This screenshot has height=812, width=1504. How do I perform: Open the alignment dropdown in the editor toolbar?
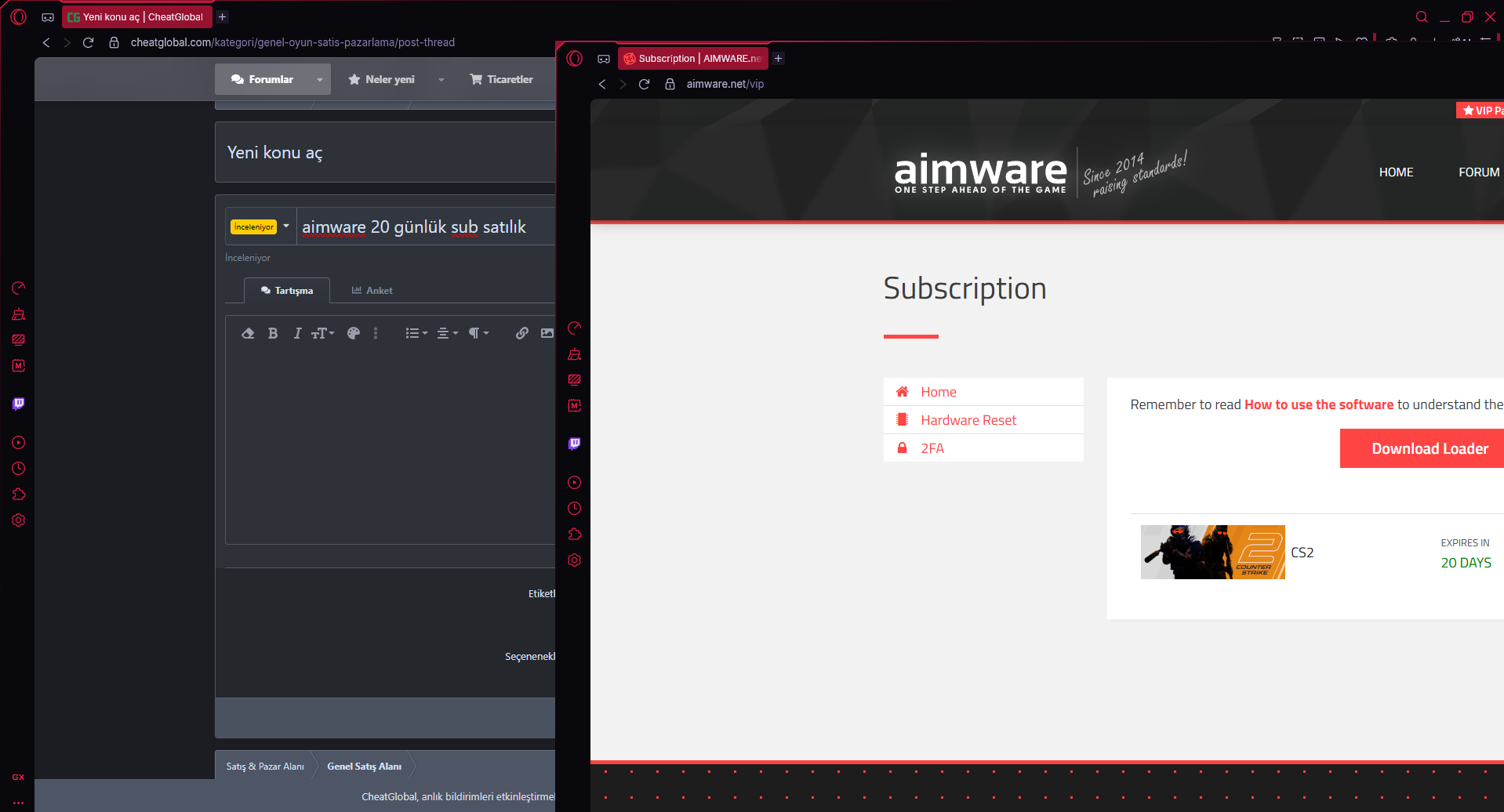pyautogui.click(x=448, y=333)
